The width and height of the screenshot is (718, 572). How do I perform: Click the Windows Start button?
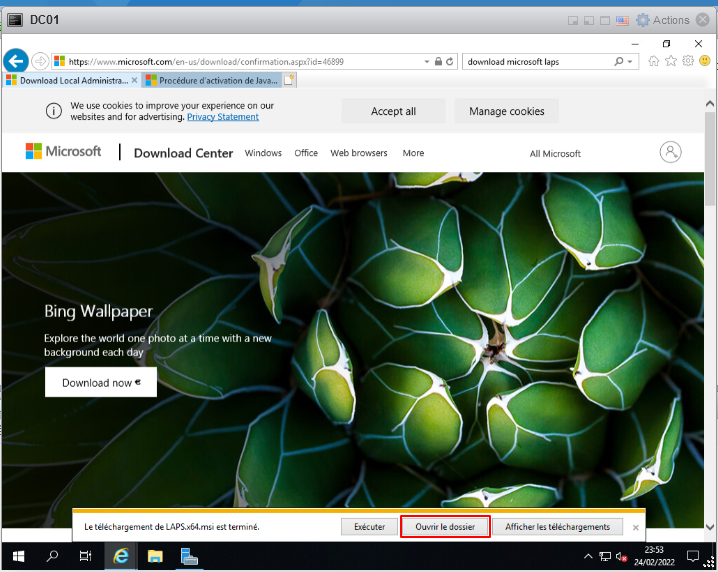pos(18,555)
